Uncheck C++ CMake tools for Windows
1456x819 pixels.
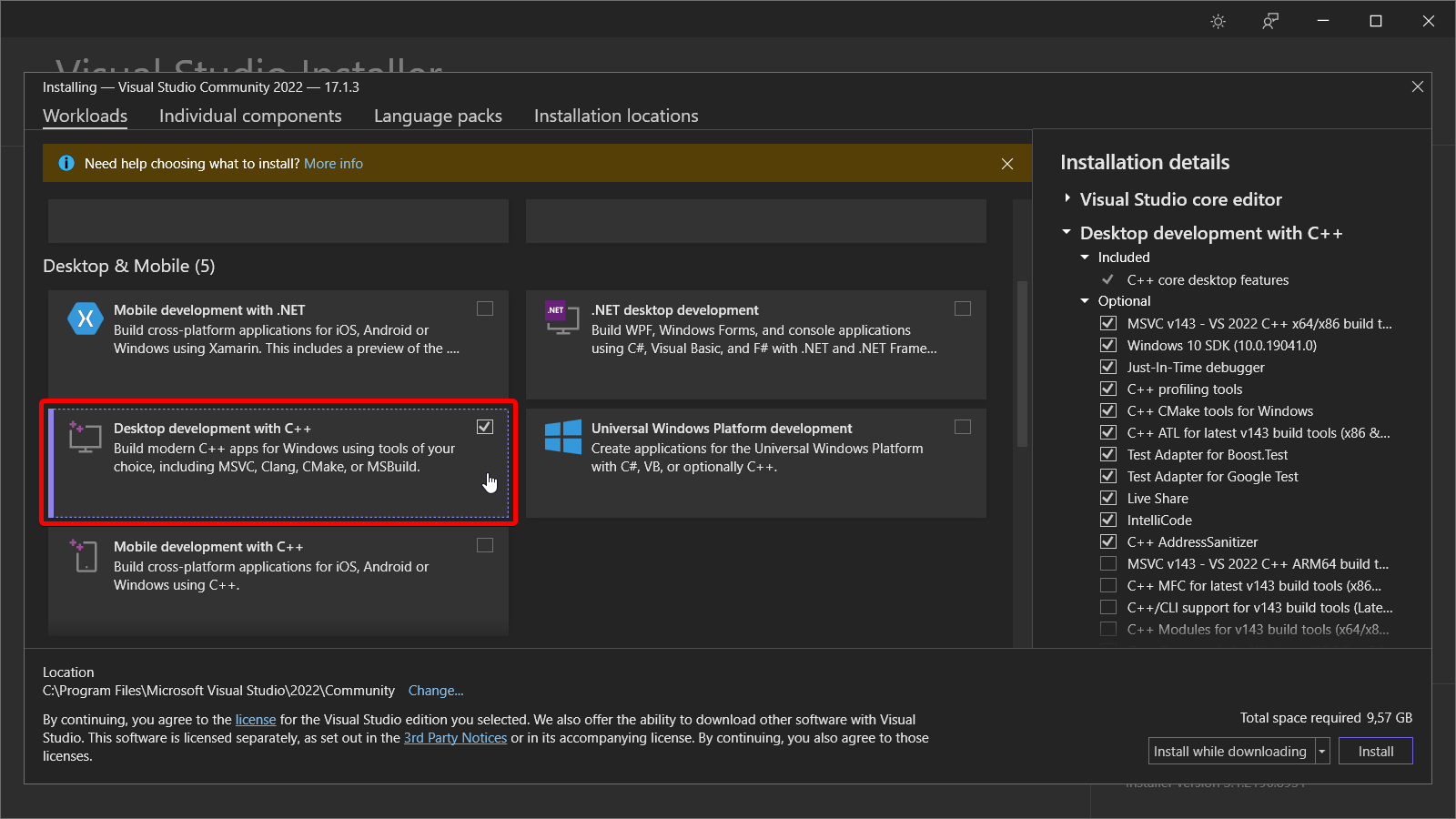(x=1108, y=410)
